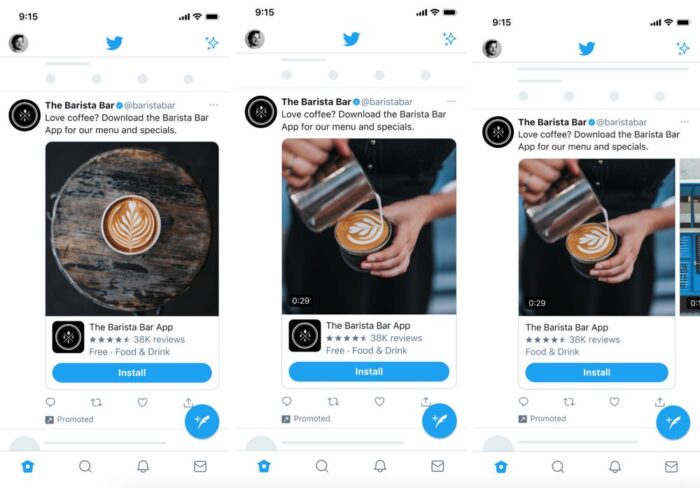The width and height of the screenshot is (700, 488).
Task: Go to the Search tab on the left phone
Action: pos(85,467)
